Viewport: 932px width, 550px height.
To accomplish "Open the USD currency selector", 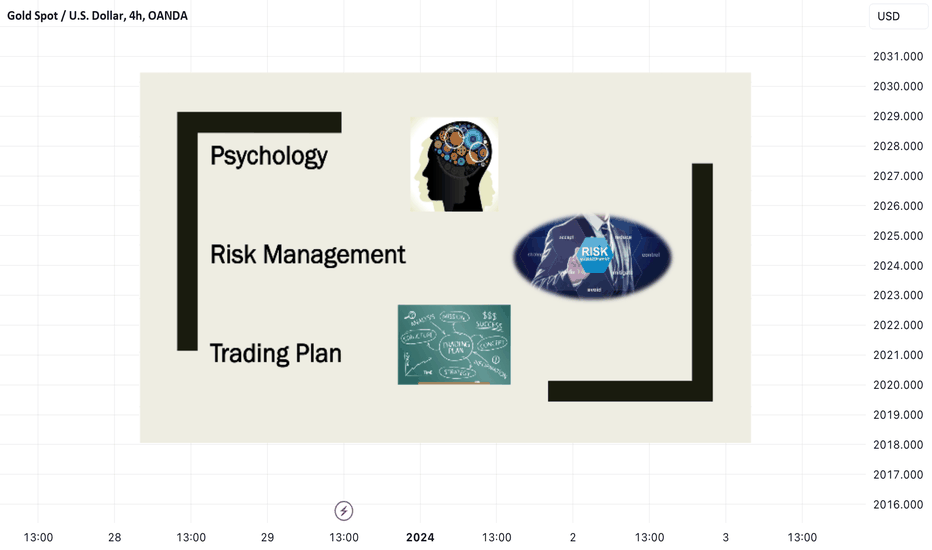I will click(x=898, y=16).
